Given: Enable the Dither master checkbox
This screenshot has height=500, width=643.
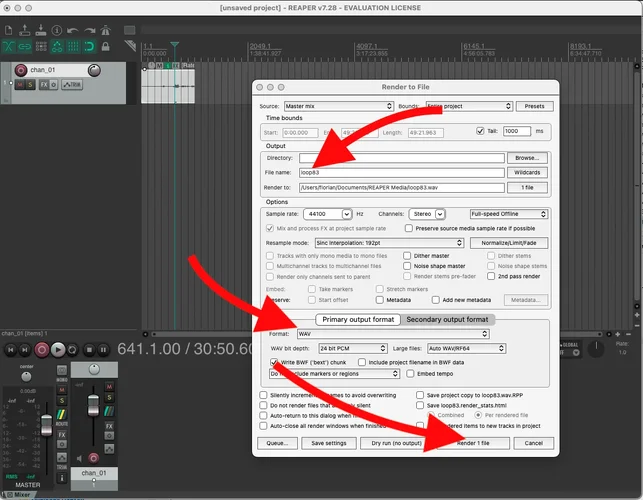Looking at the screenshot, I should [x=408, y=255].
